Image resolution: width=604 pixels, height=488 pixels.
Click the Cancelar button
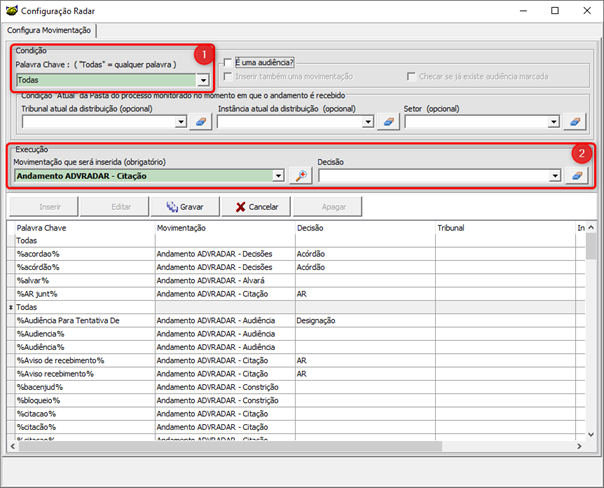point(256,207)
